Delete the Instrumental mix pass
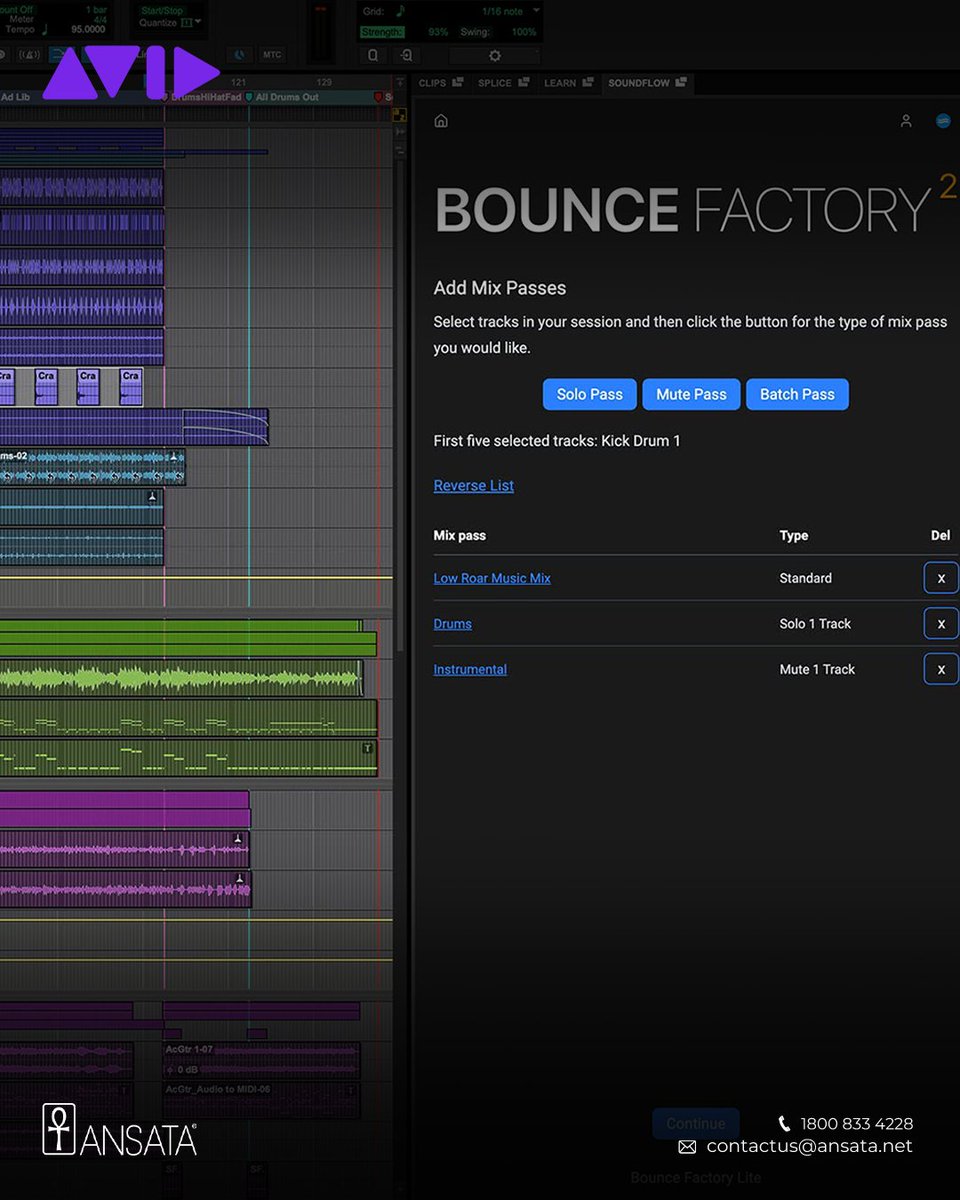 (941, 669)
